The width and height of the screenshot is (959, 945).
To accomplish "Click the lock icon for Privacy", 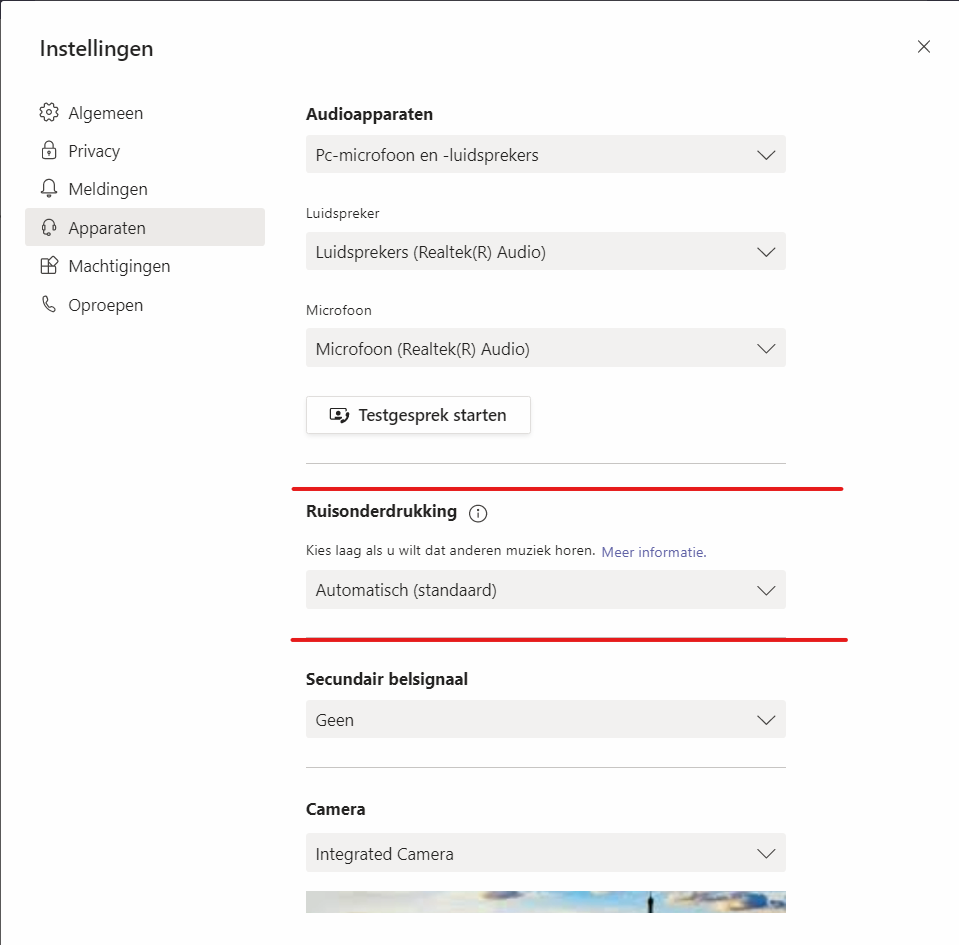I will coord(48,151).
